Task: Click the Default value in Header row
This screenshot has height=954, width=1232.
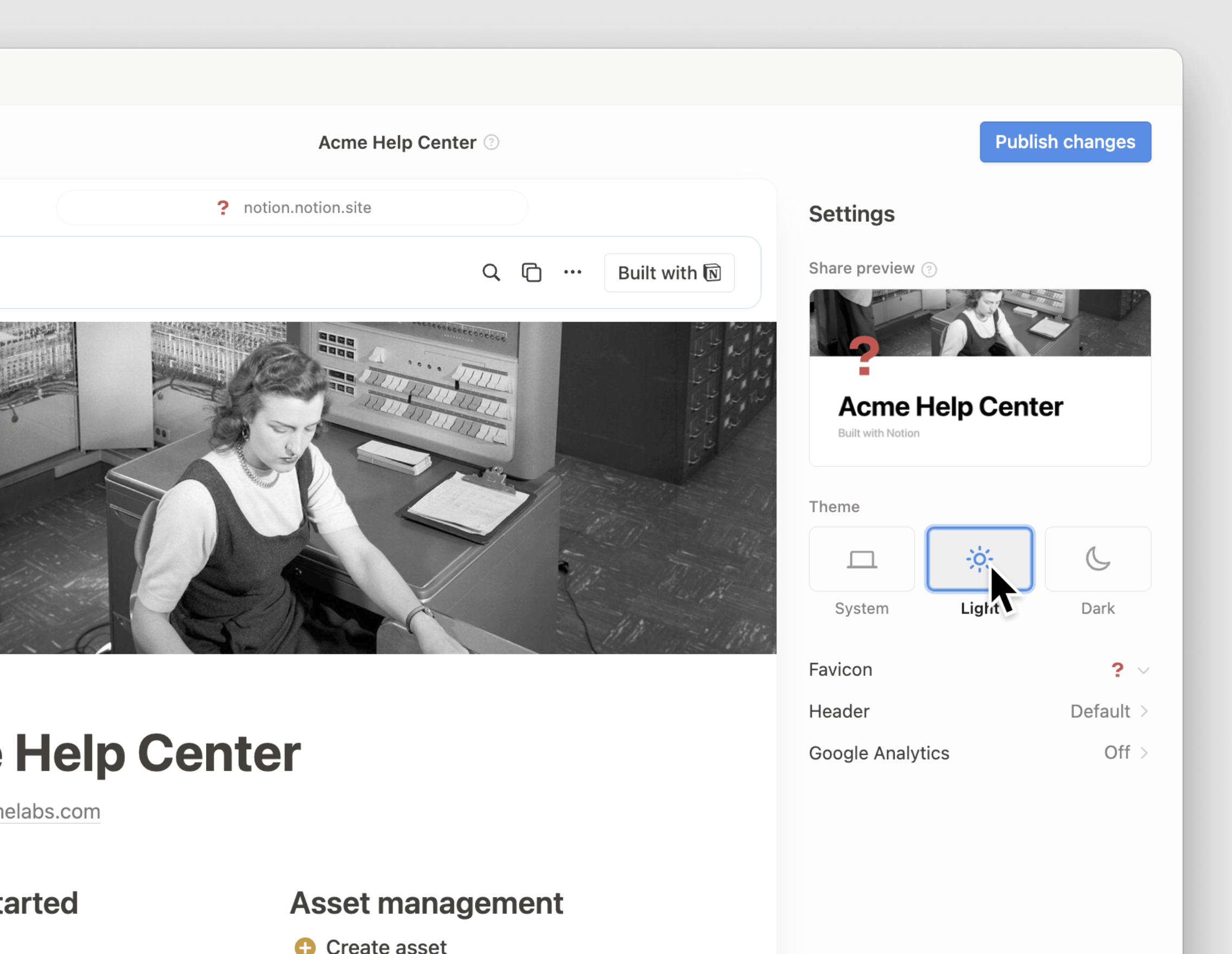Action: click(1100, 711)
